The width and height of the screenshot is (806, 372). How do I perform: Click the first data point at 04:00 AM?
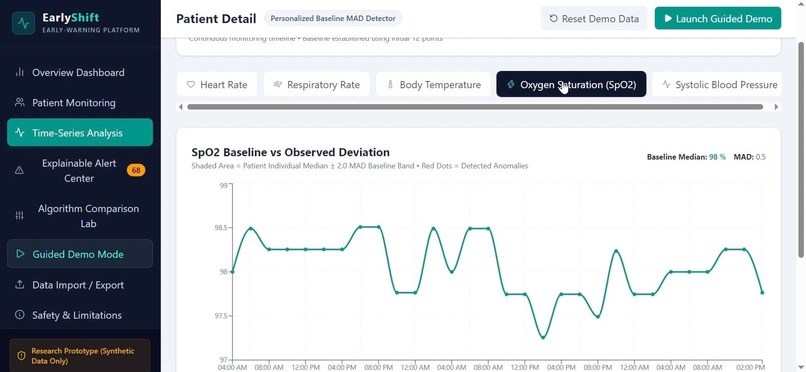pos(232,272)
